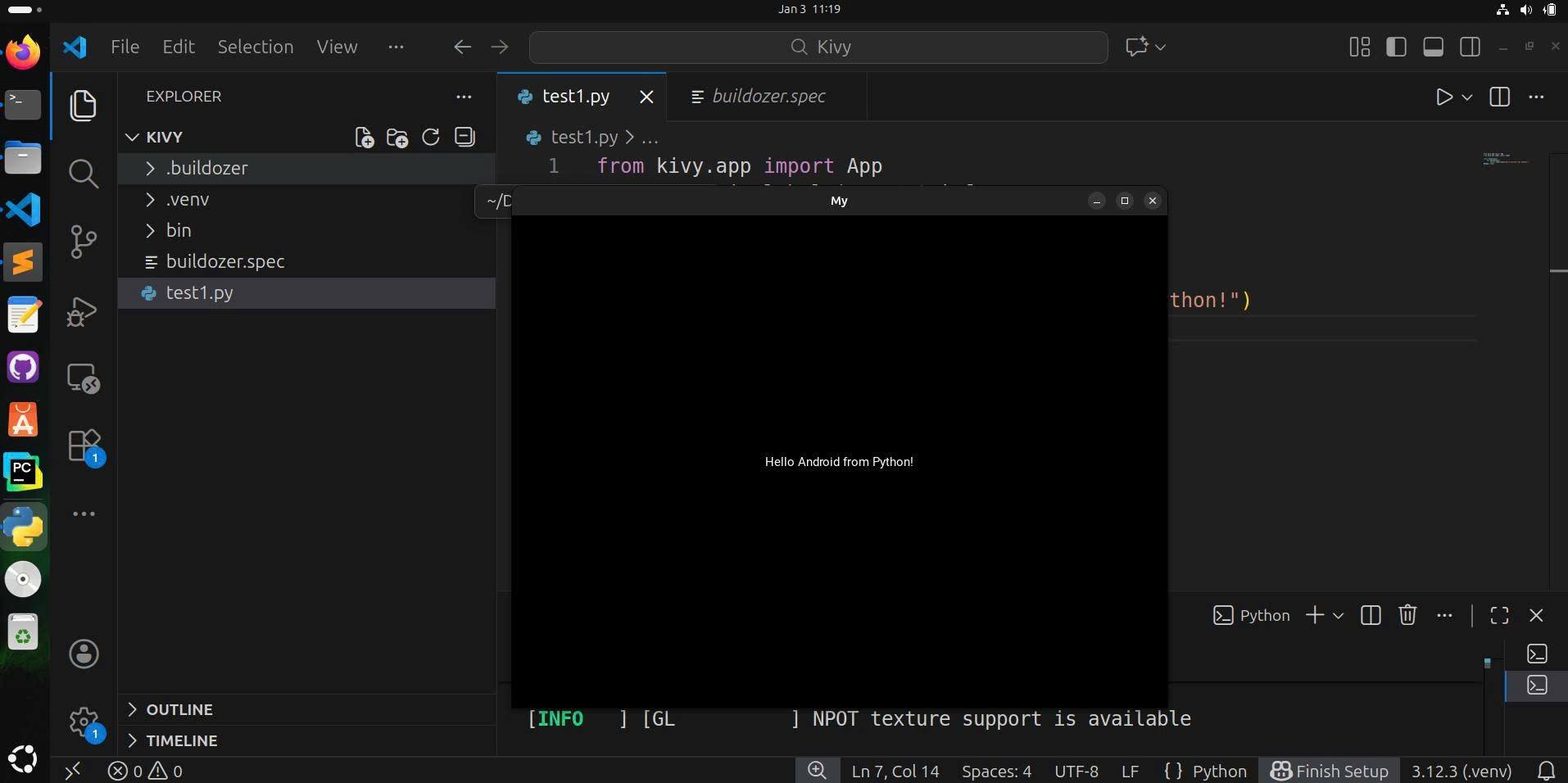Screen dimensions: 1568x783
Task: Open remote window indicator in status bar
Action: 73,771
